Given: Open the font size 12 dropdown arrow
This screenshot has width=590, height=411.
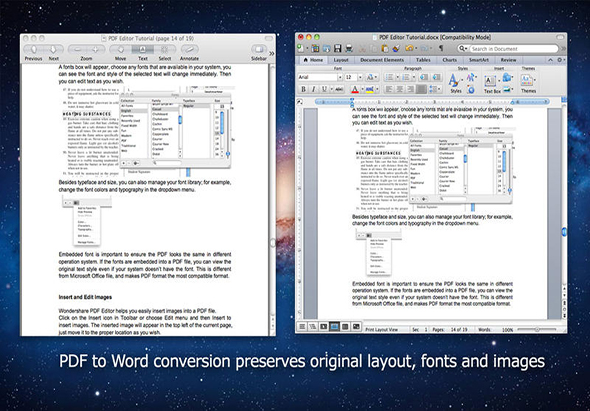Looking at the screenshot, I should (x=360, y=77).
